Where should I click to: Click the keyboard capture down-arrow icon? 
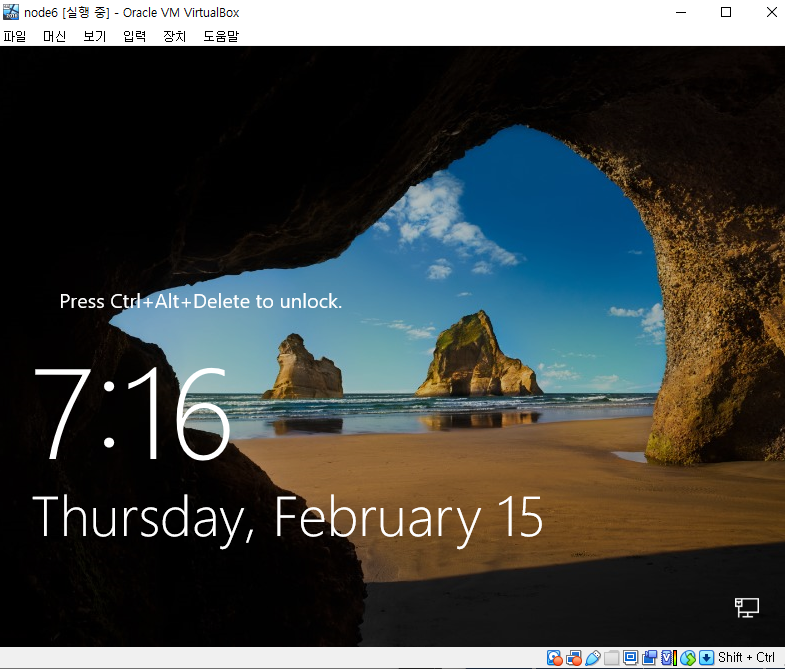(706, 657)
